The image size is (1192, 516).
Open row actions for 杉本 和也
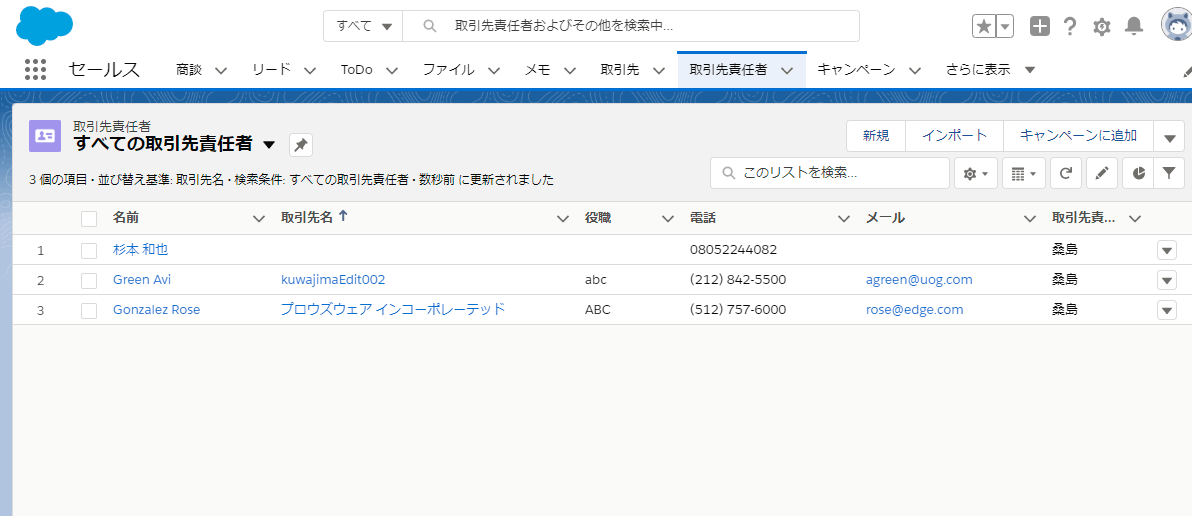click(1167, 250)
